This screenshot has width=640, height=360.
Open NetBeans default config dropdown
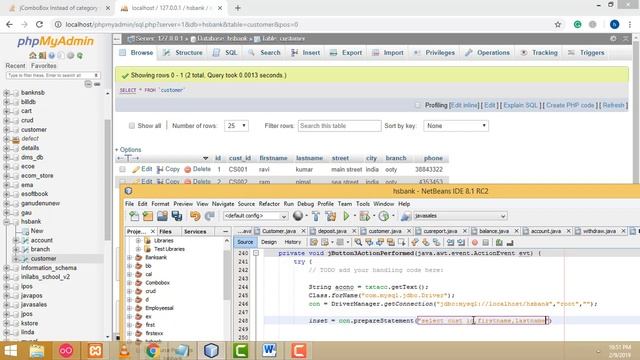pyautogui.click(x=256, y=216)
